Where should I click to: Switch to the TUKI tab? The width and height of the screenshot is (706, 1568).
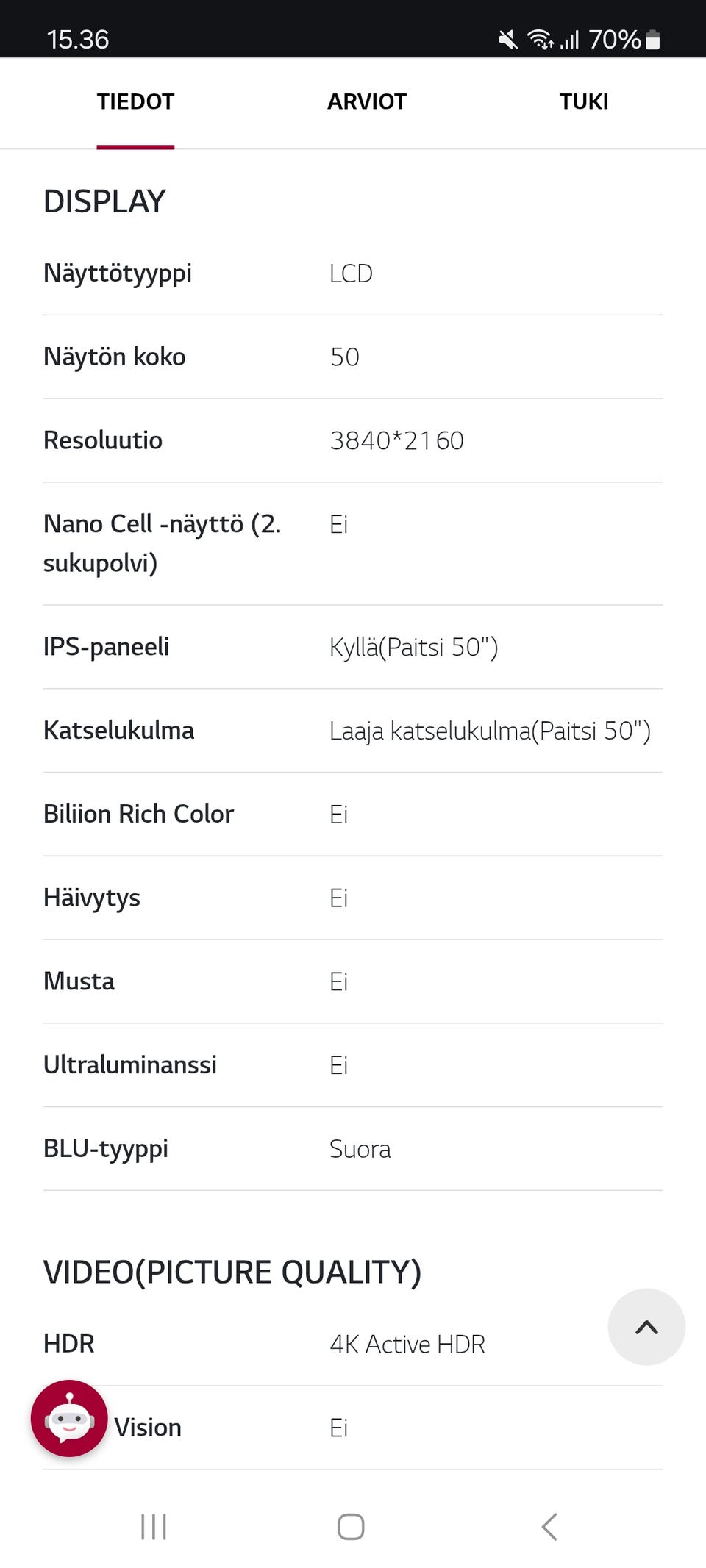pos(584,101)
